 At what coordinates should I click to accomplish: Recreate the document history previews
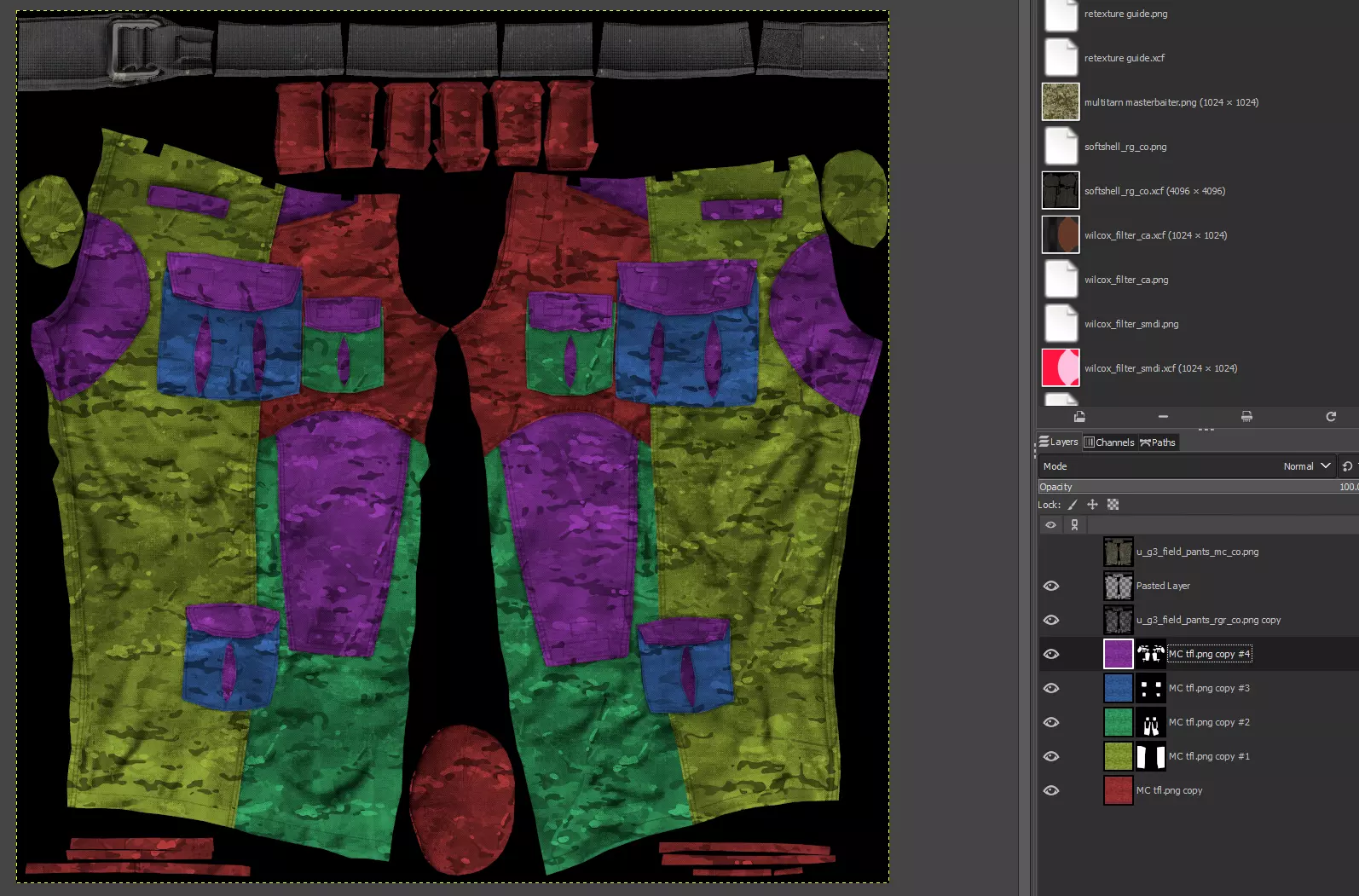coord(1330,417)
